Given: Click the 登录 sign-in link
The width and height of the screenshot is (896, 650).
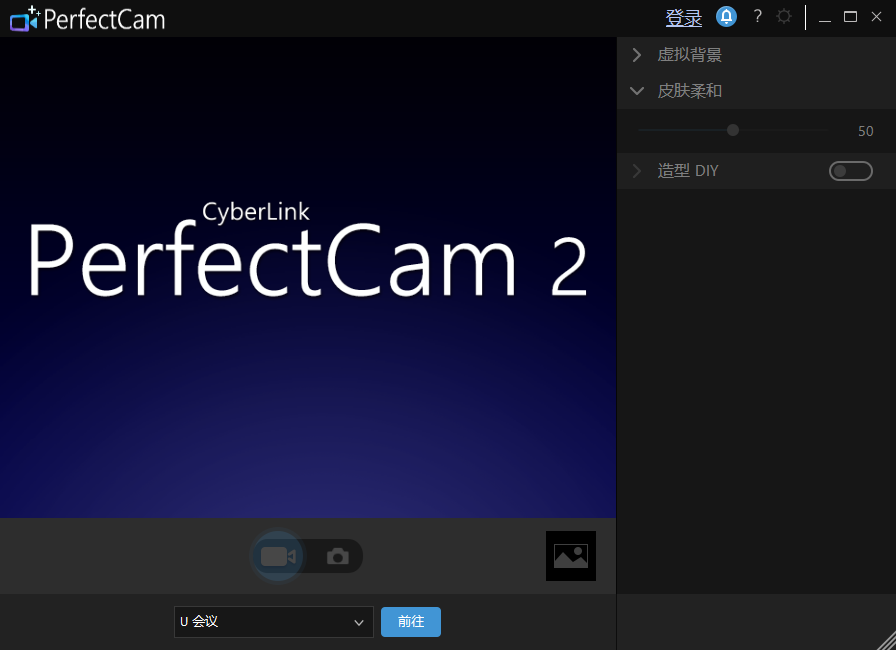Looking at the screenshot, I should pos(683,16).
